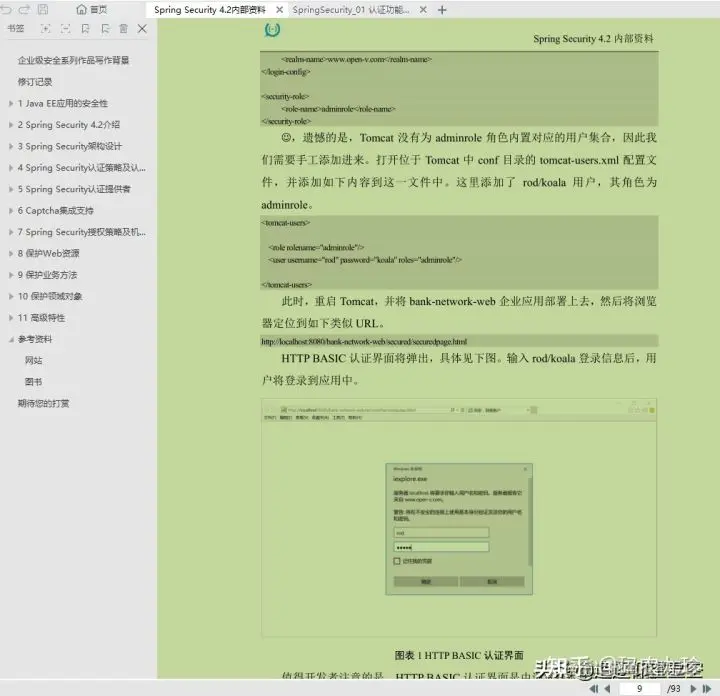Select bookmark 6 Captcha集成支持
The height and width of the screenshot is (696, 720).
pyautogui.click(x=56, y=210)
